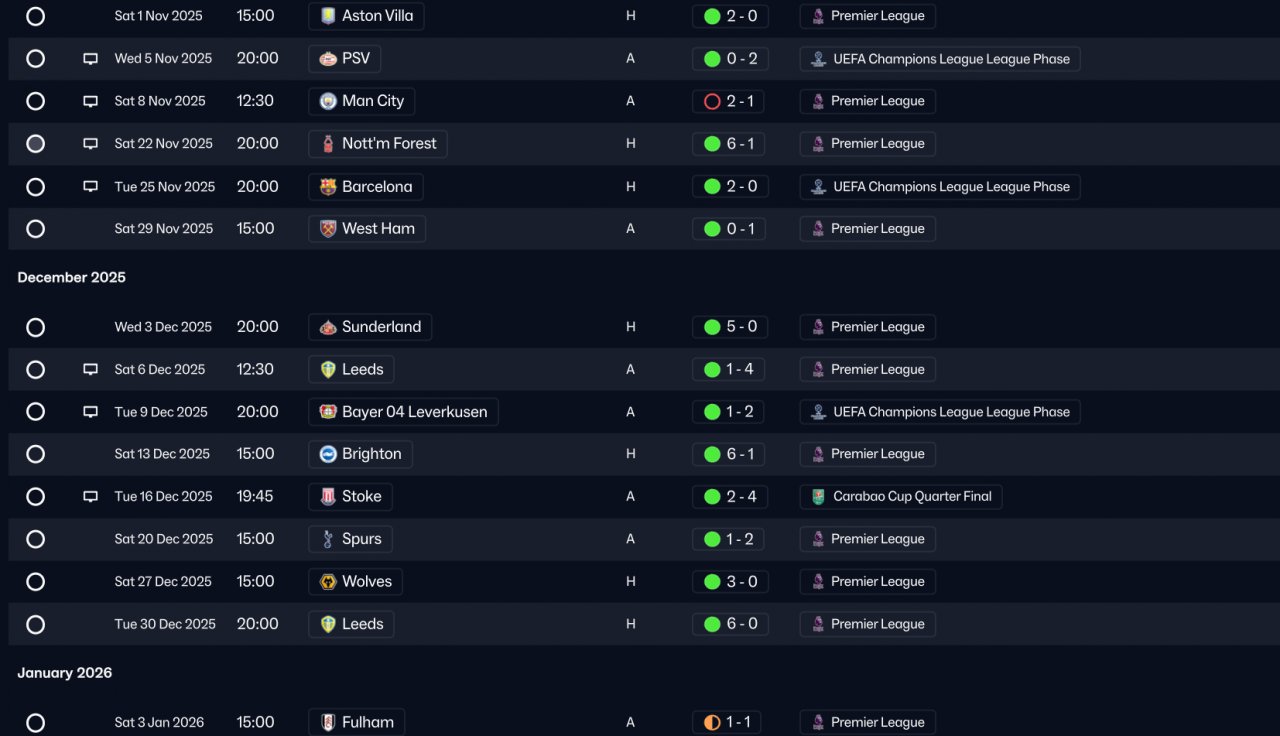Screen dimensions: 1280x736
Task: Click the TV icon on Stoke fixture row
Action: pos(91,497)
